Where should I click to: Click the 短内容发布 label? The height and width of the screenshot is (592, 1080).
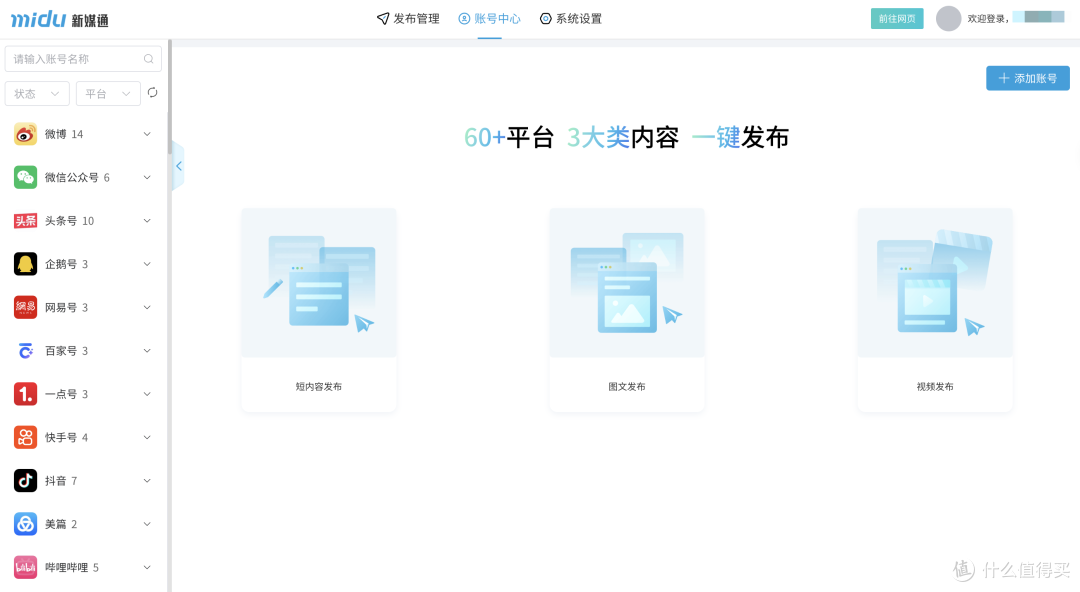pyautogui.click(x=319, y=387)
